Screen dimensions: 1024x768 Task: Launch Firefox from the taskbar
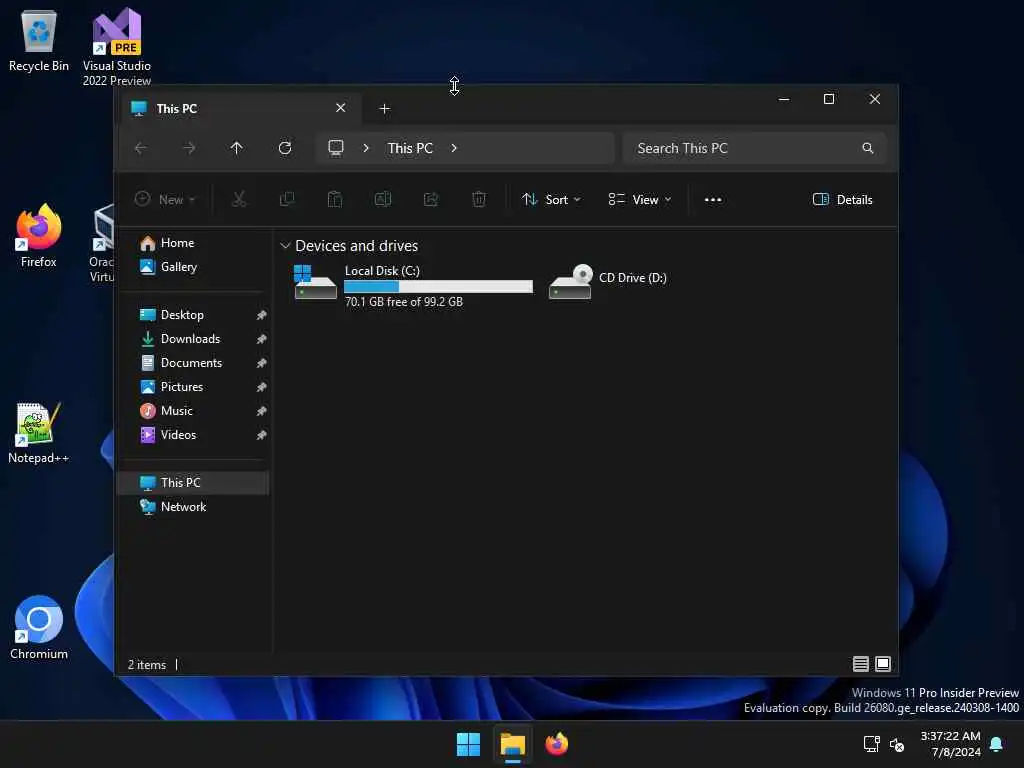coord(556,744)
